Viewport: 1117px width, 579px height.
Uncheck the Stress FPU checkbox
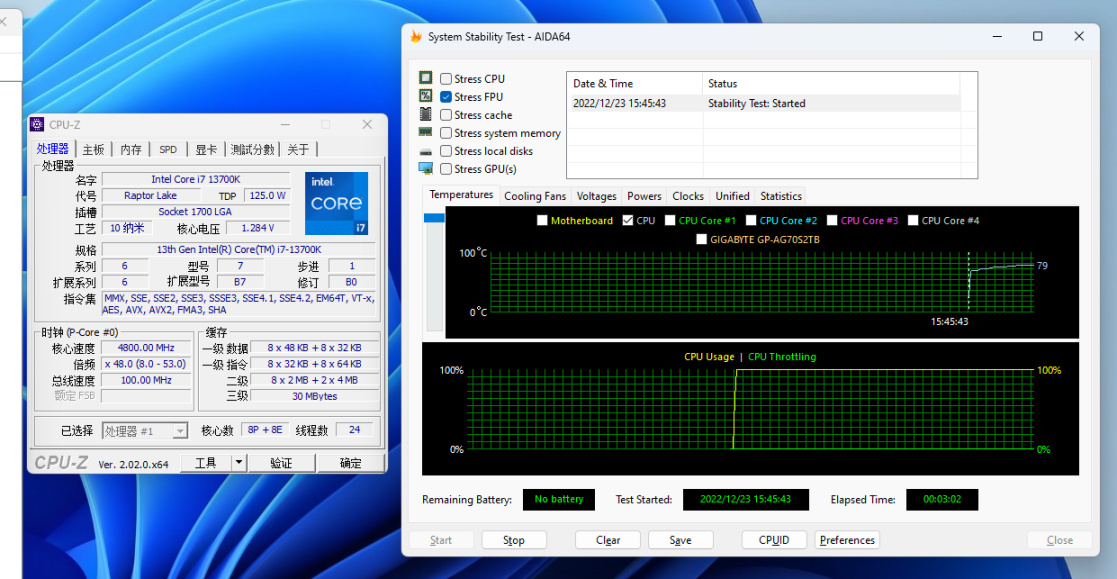pyautogui.click(x=446, y=97)
